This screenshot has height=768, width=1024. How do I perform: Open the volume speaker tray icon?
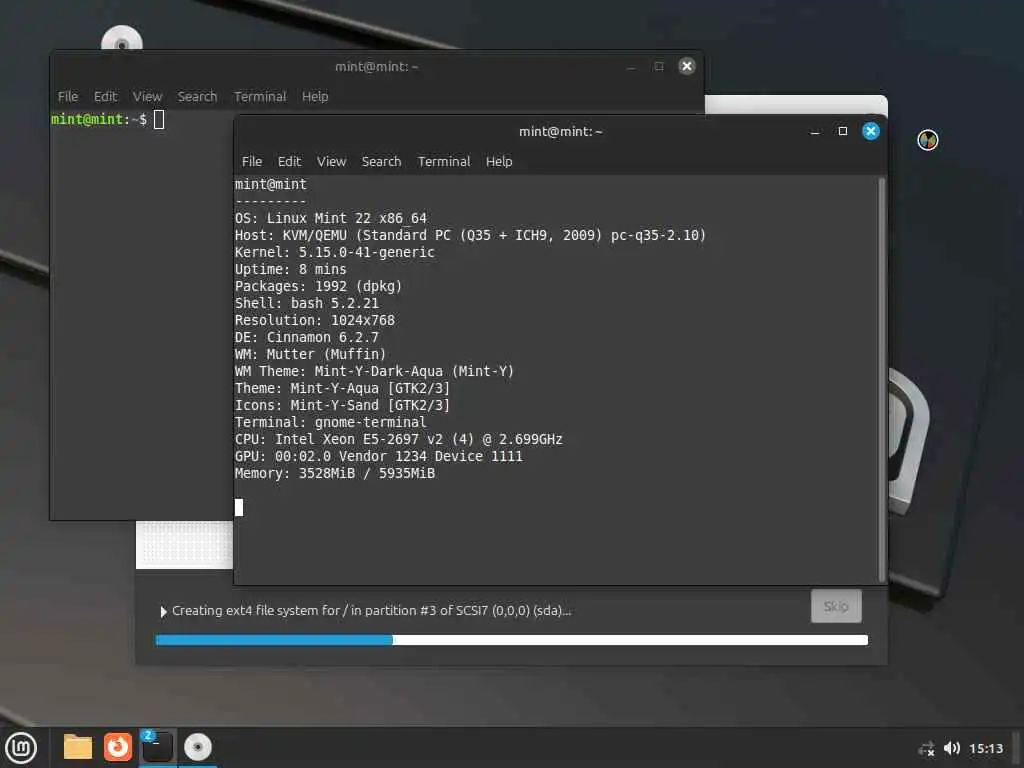pyautogui.click(x=952, y=748)
